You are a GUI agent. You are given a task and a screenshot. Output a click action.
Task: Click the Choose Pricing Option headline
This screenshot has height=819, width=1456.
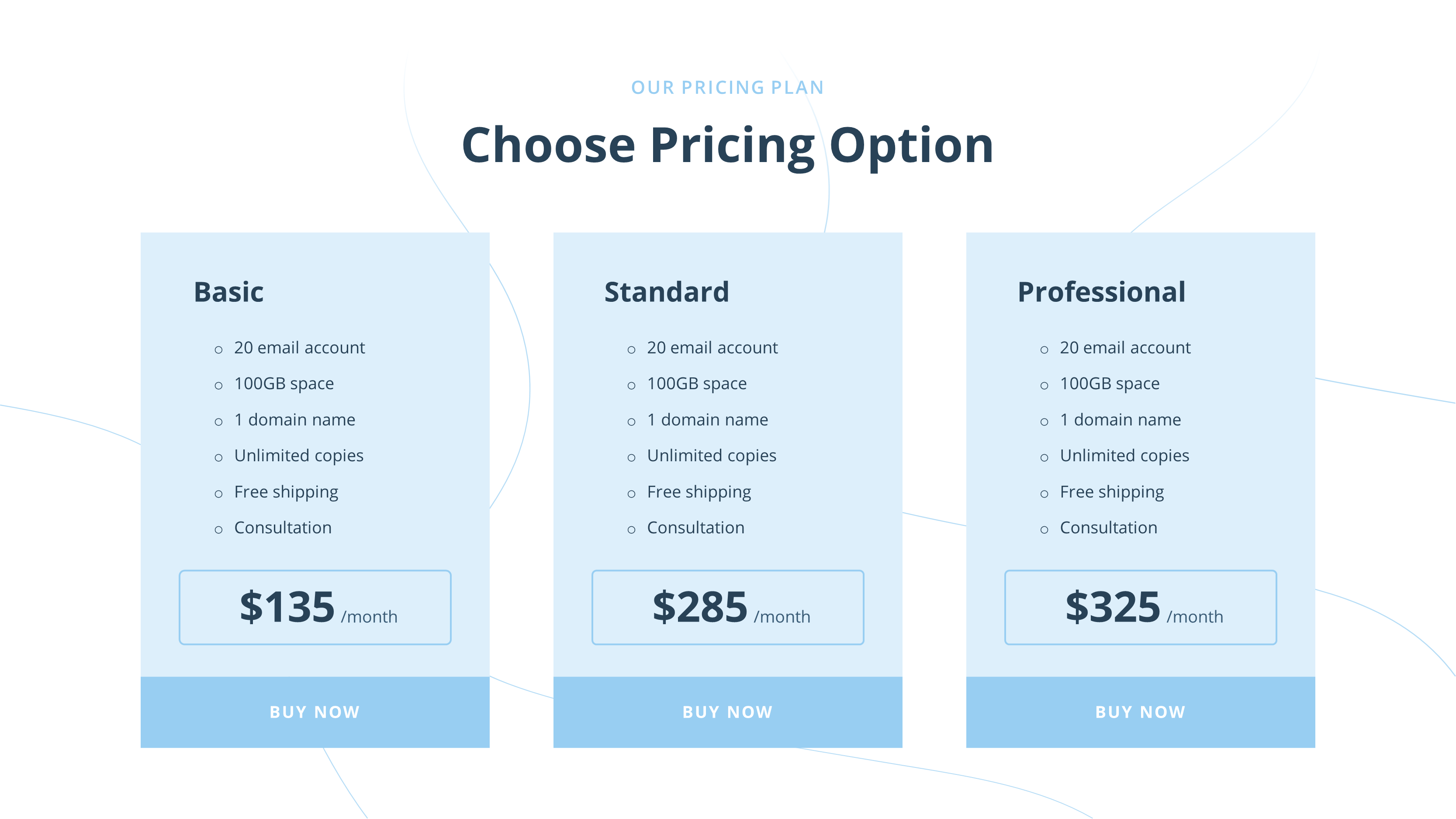click(727, 146)
